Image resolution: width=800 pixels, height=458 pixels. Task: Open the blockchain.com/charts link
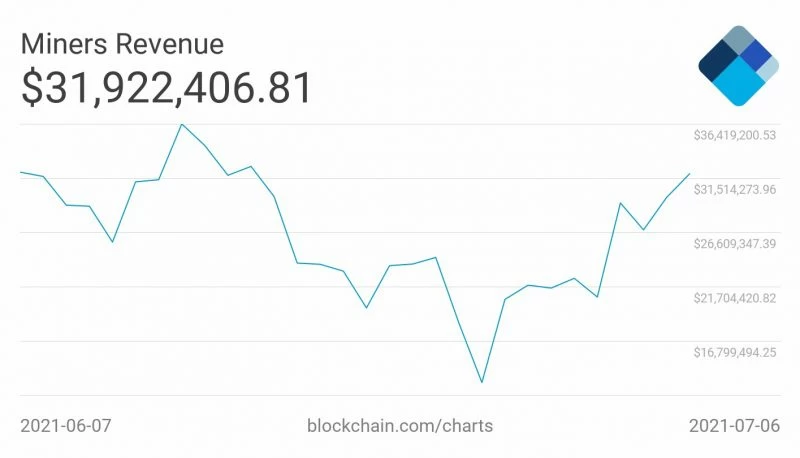[400, 425]
